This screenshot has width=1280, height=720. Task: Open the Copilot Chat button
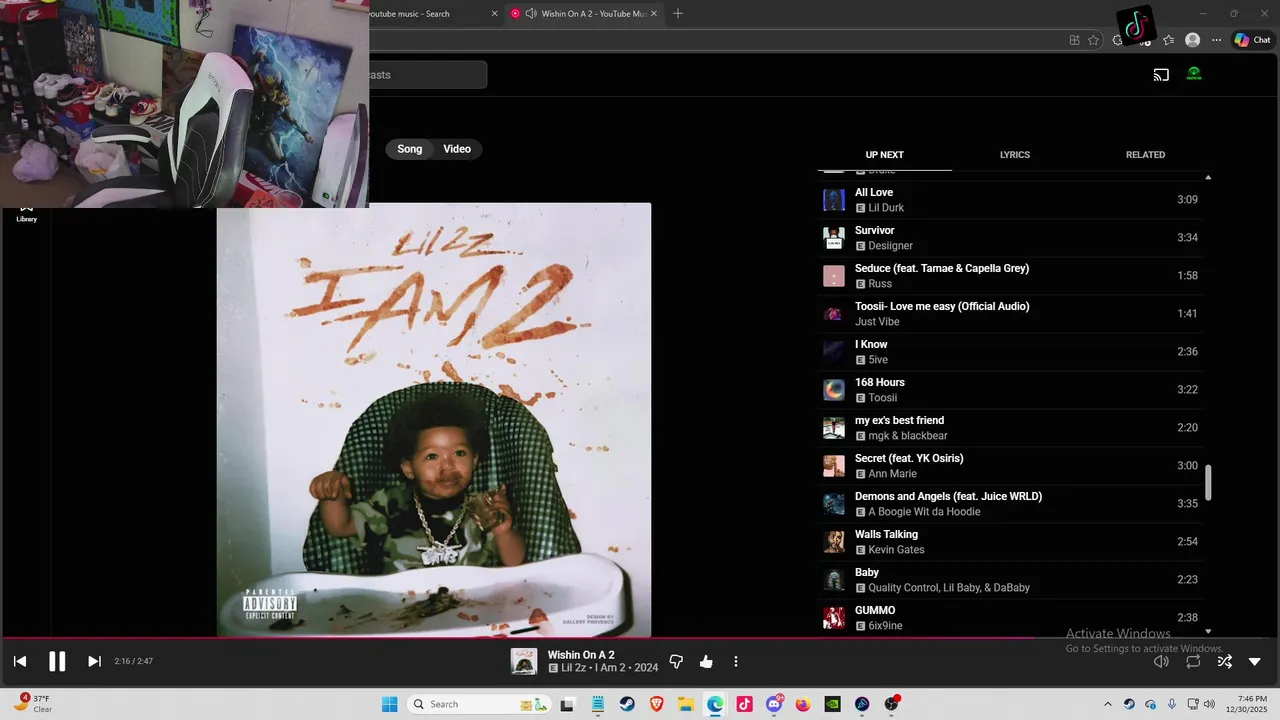(1252, 40)
